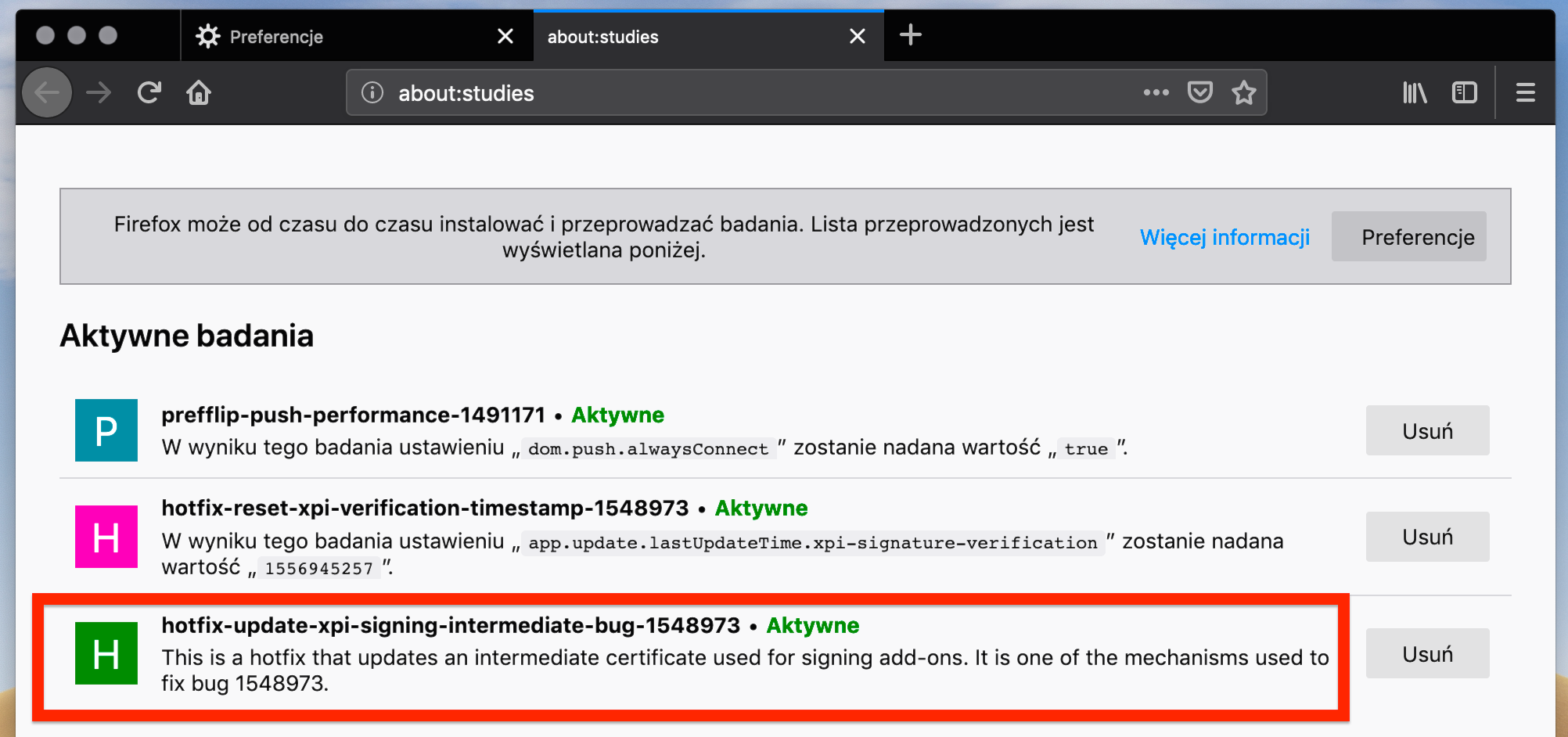Click Usuń for hotfix-reset-xpi-verification-timestamp
Image resolution: width=1568 pixels, height=737 pixels.
(1428, 537)
